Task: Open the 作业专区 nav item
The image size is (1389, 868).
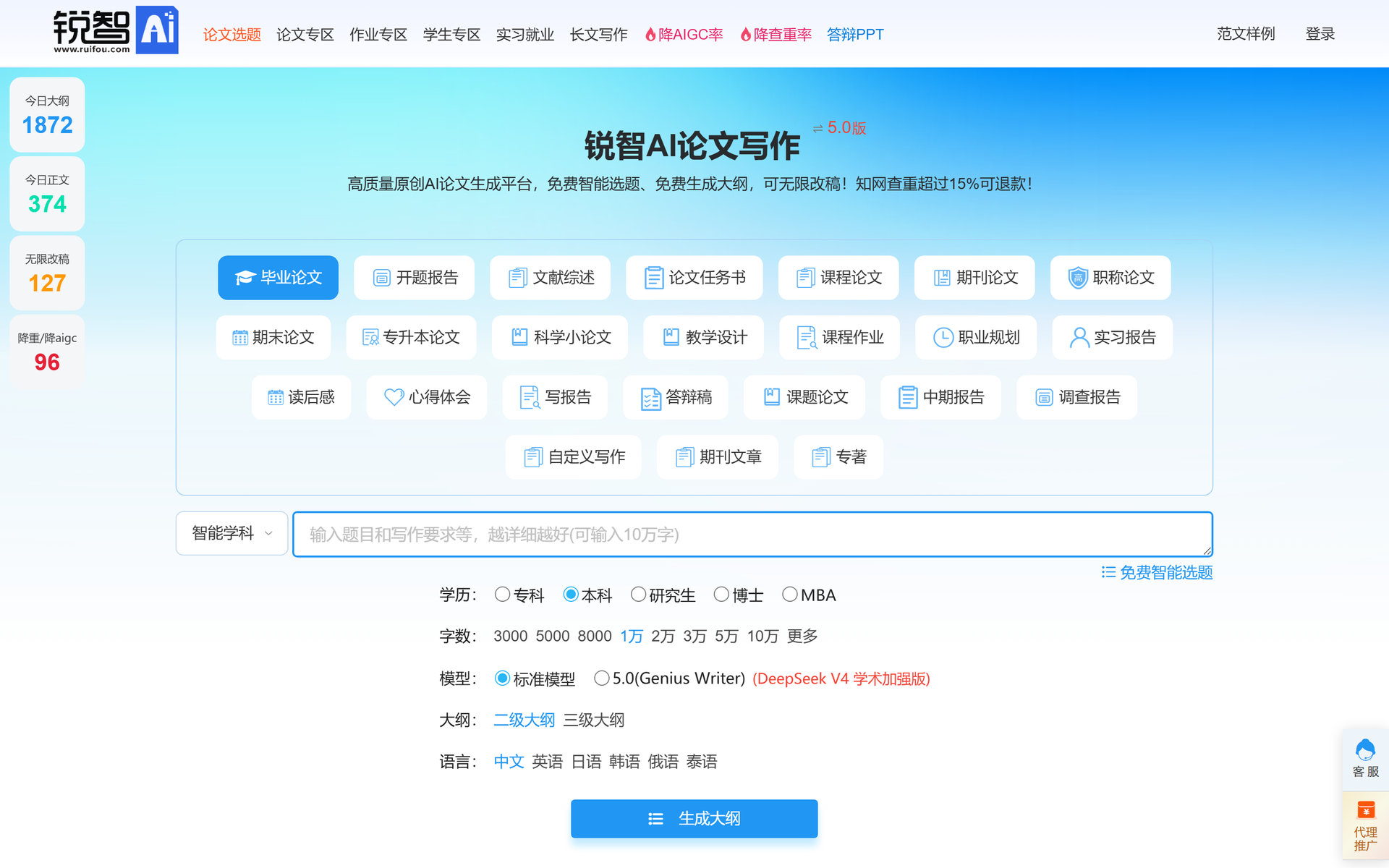Action: [378, 35]
